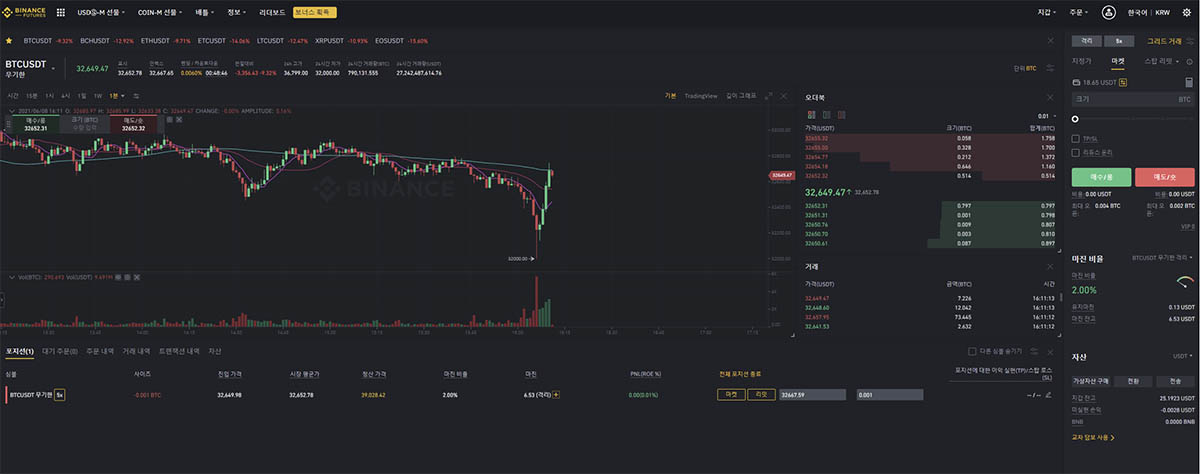Viewport: 1200px width, 474px height.
Task: Switch to the depth chart tab
Action: tap(741, 96)
